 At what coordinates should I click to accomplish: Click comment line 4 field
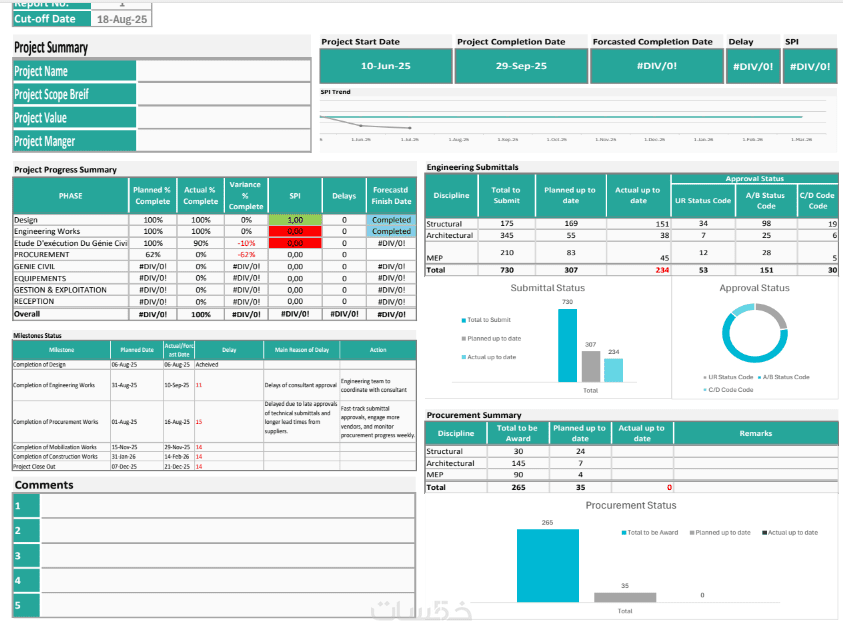pos(227,580)
